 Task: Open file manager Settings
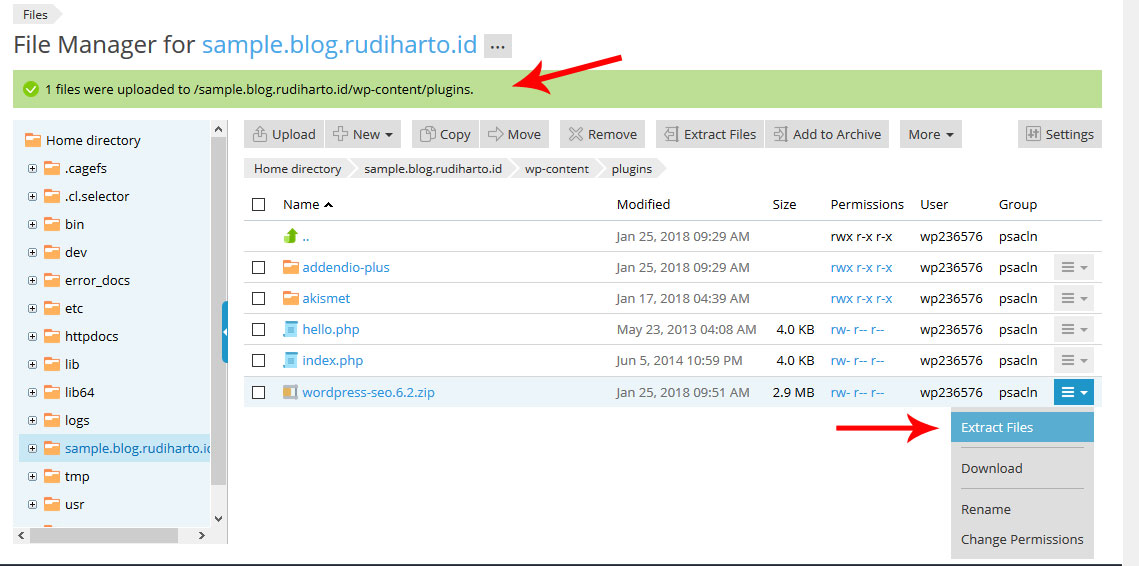[x=1060, y=134]
